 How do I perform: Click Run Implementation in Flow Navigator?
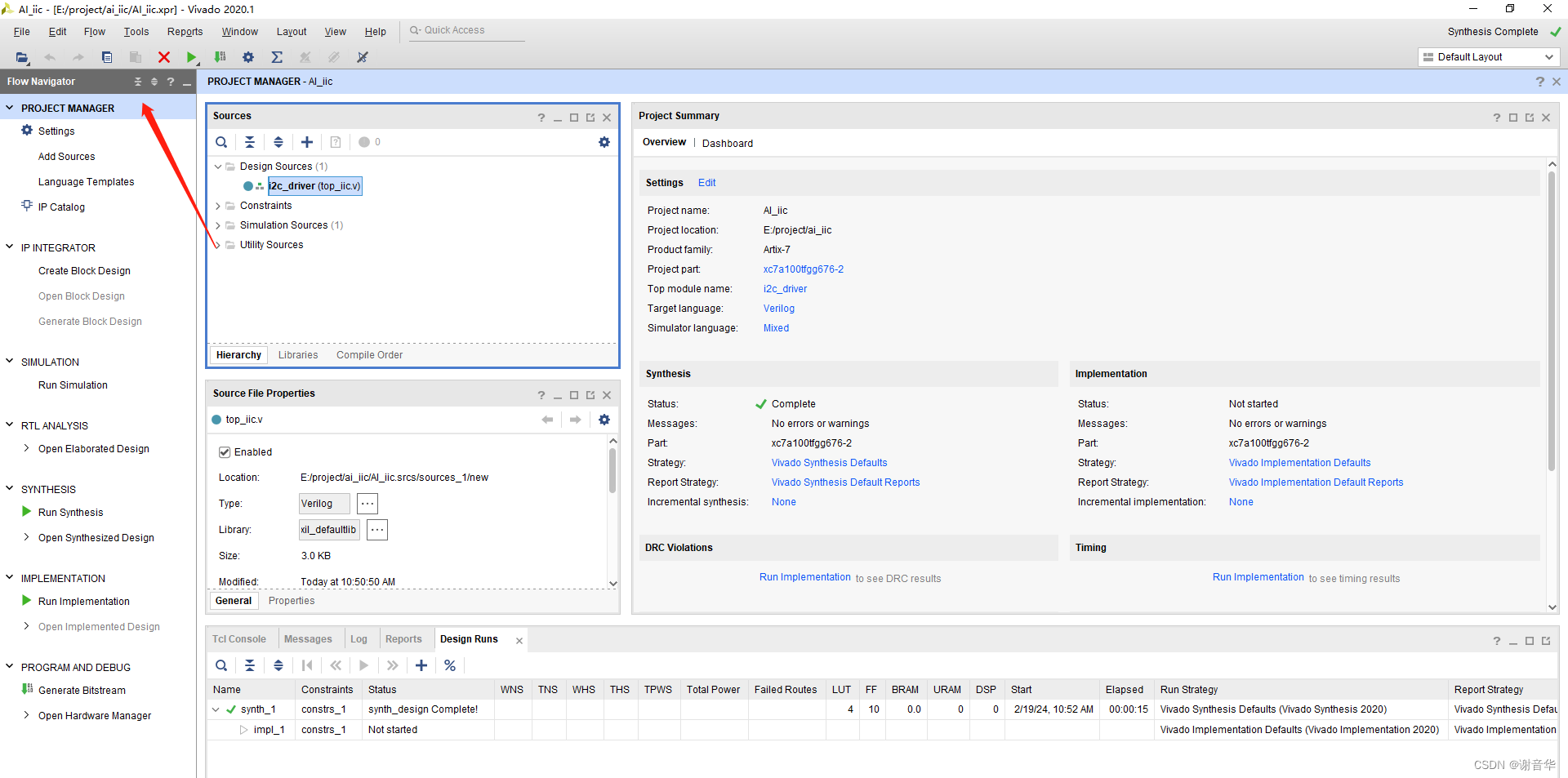tap(83, 602)
